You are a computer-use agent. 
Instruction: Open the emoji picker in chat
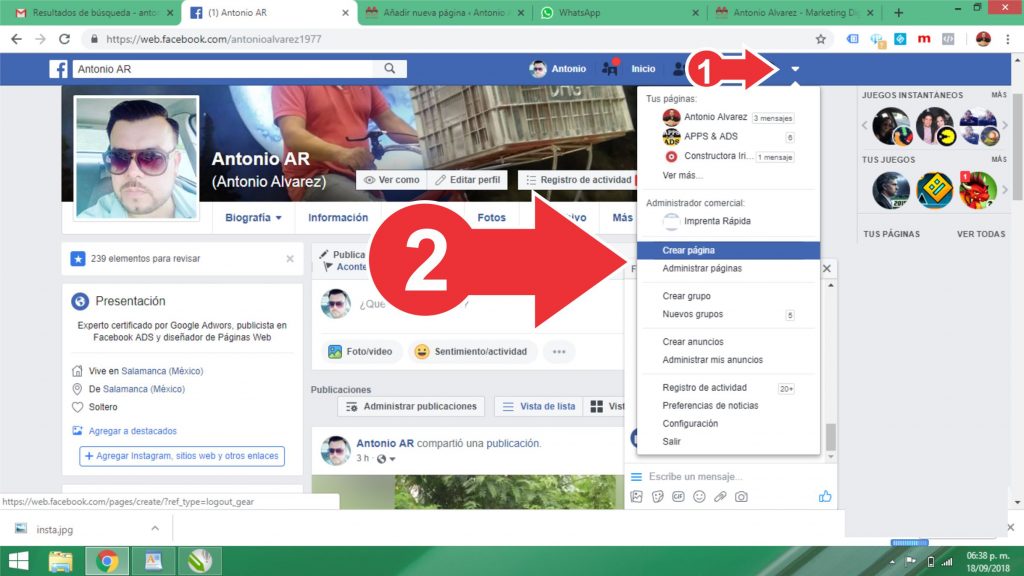pos(699,497)
